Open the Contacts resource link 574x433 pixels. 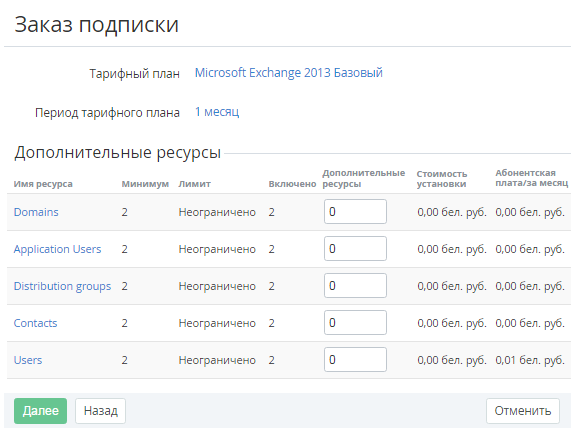coord(35,323)
